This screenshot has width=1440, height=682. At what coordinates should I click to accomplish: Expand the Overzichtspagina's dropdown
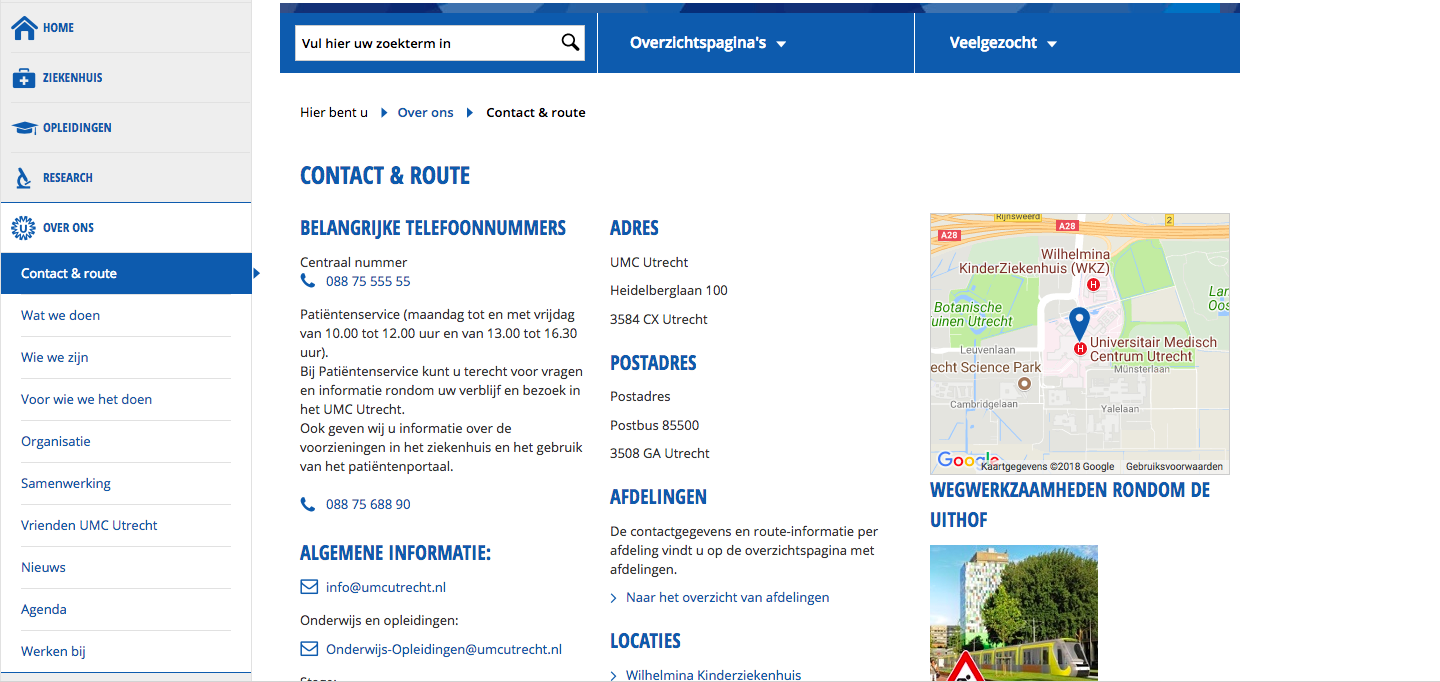pyautogui.click(x=708, y=43)
